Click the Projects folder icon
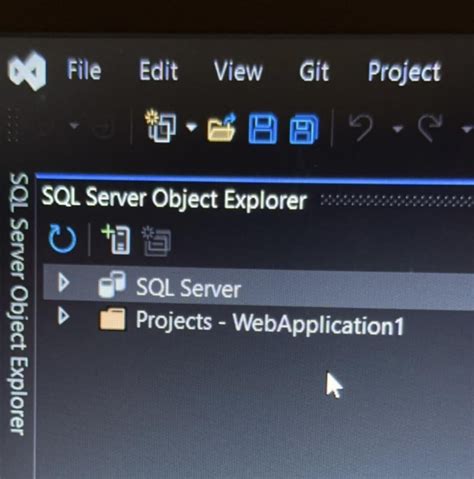The width and height of the screenshot is (474, 479). point(113,319)
